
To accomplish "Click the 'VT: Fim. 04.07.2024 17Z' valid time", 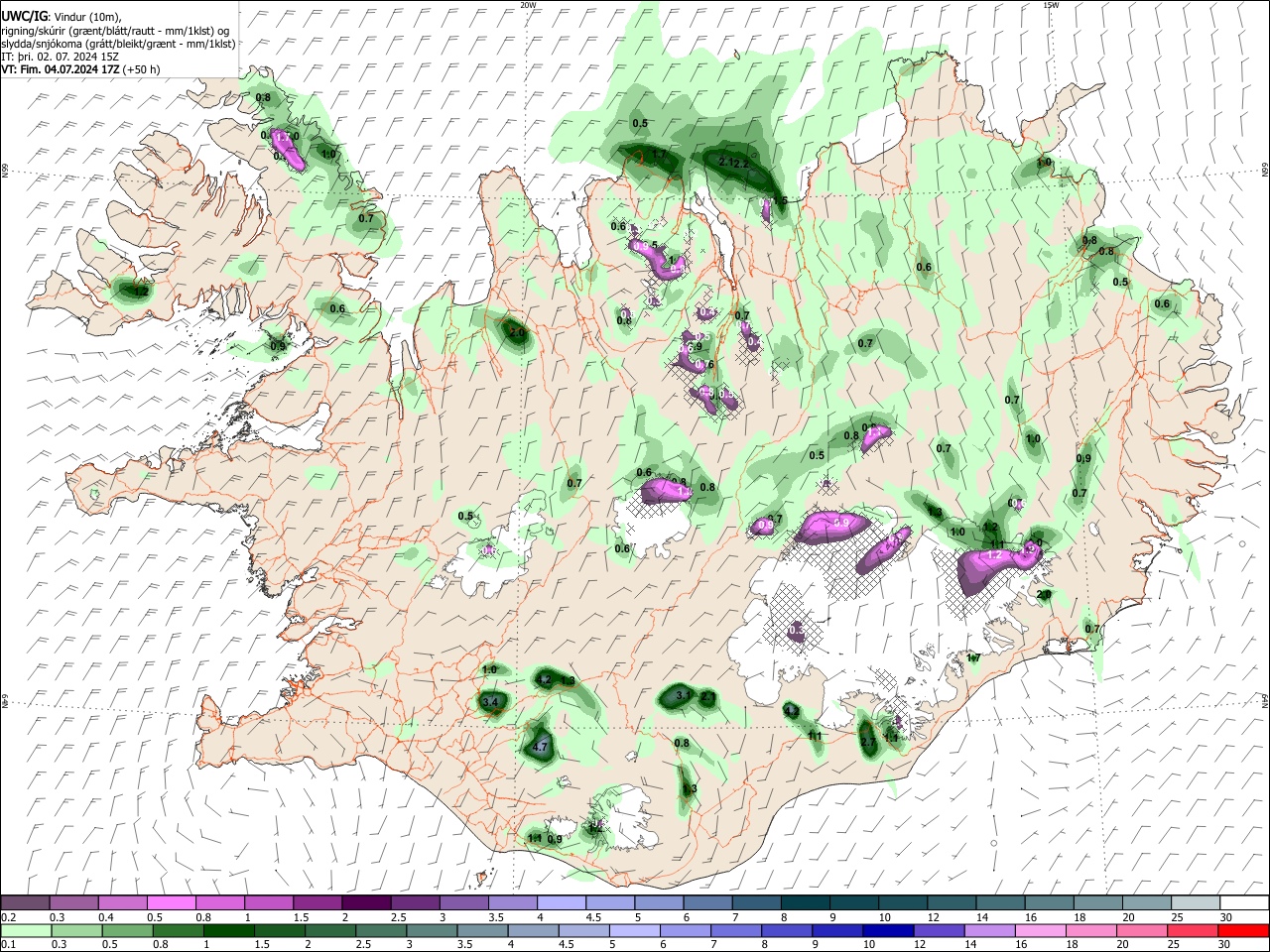I will 61,69.
